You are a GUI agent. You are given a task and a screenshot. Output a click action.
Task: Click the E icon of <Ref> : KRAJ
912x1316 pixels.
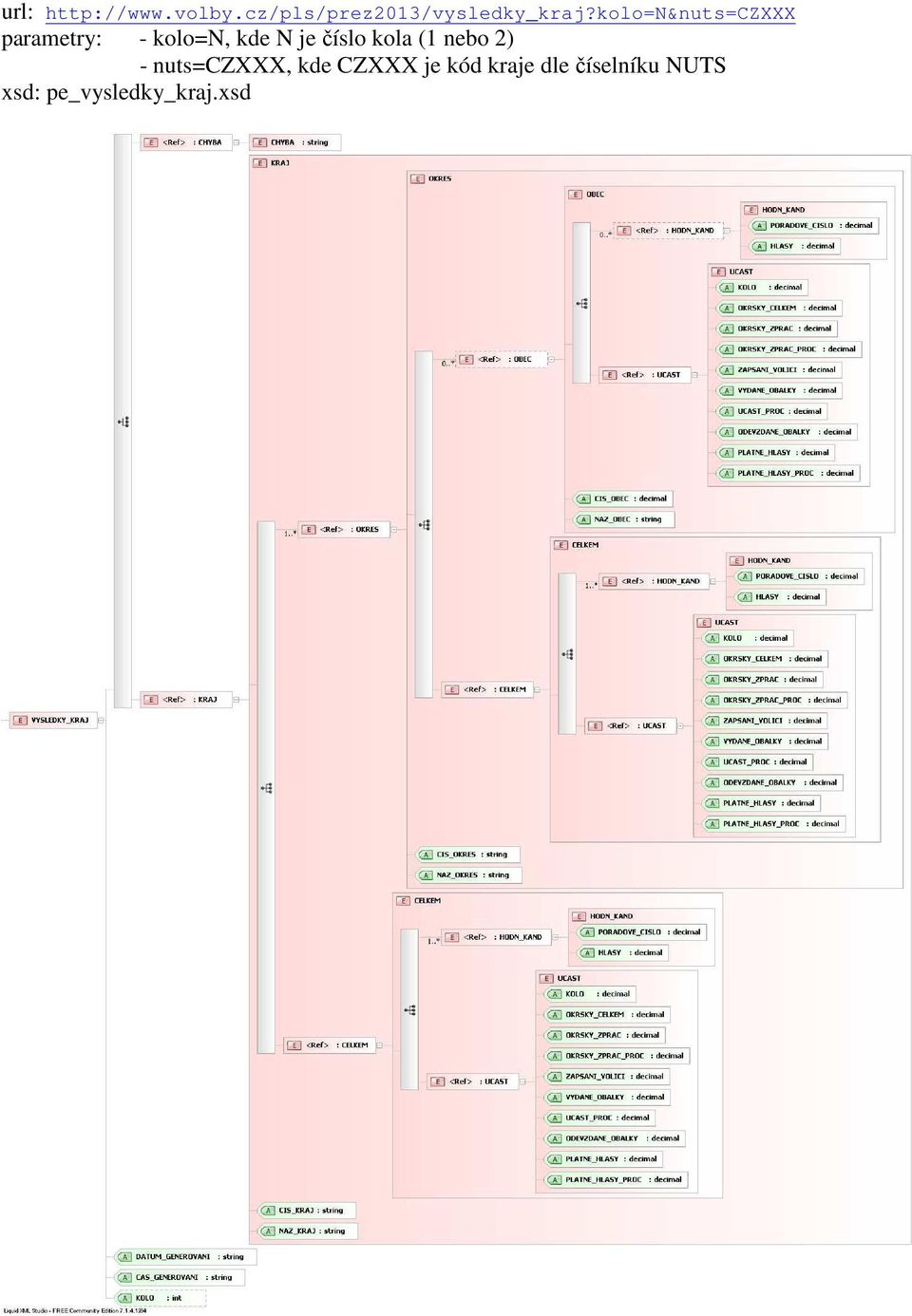click(x=151, y=700)
